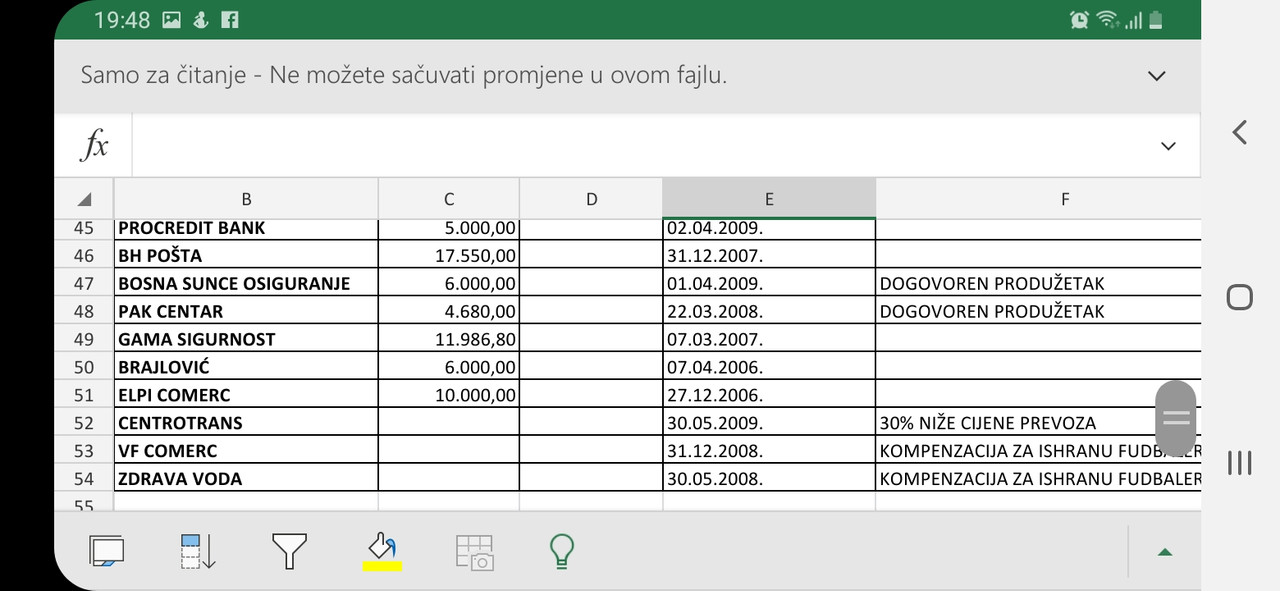The width and height of the screenshot is (1280, 591).
Task: Select cell 30% NIŽE CIJENE PREVOZA
Action: (1038, 423)
